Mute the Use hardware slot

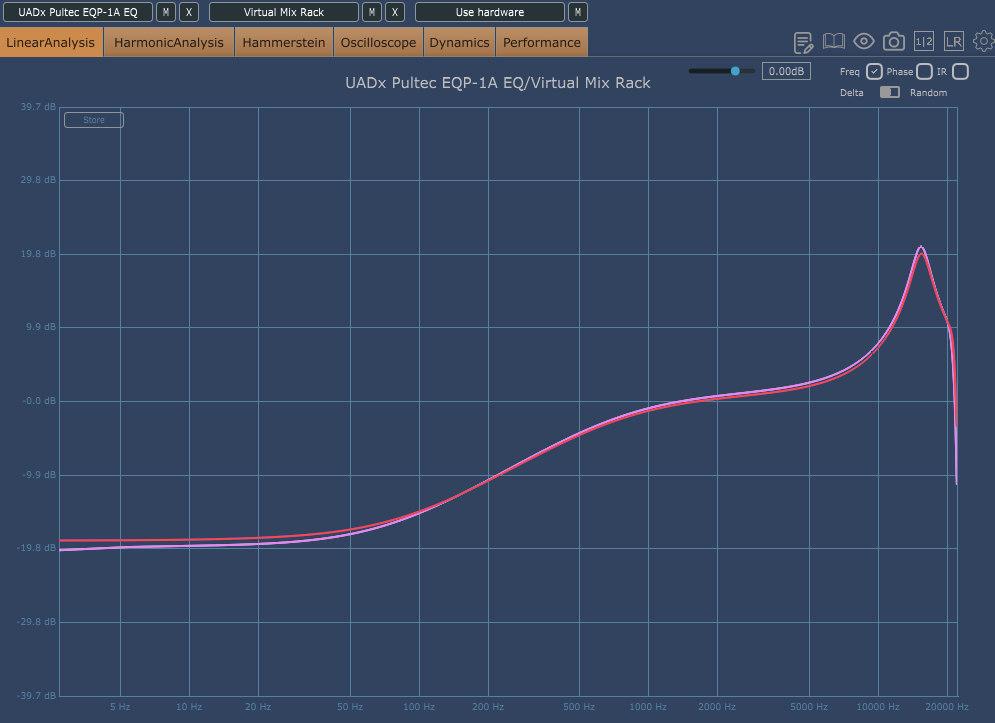[577, 12]
